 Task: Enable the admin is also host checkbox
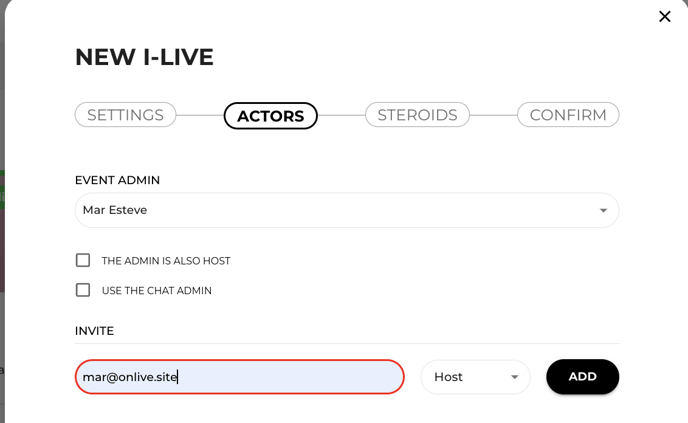[83, 260]
